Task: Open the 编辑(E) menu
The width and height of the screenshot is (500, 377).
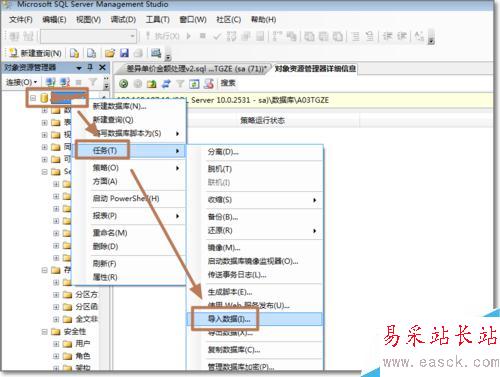Action: click(54, 20)
